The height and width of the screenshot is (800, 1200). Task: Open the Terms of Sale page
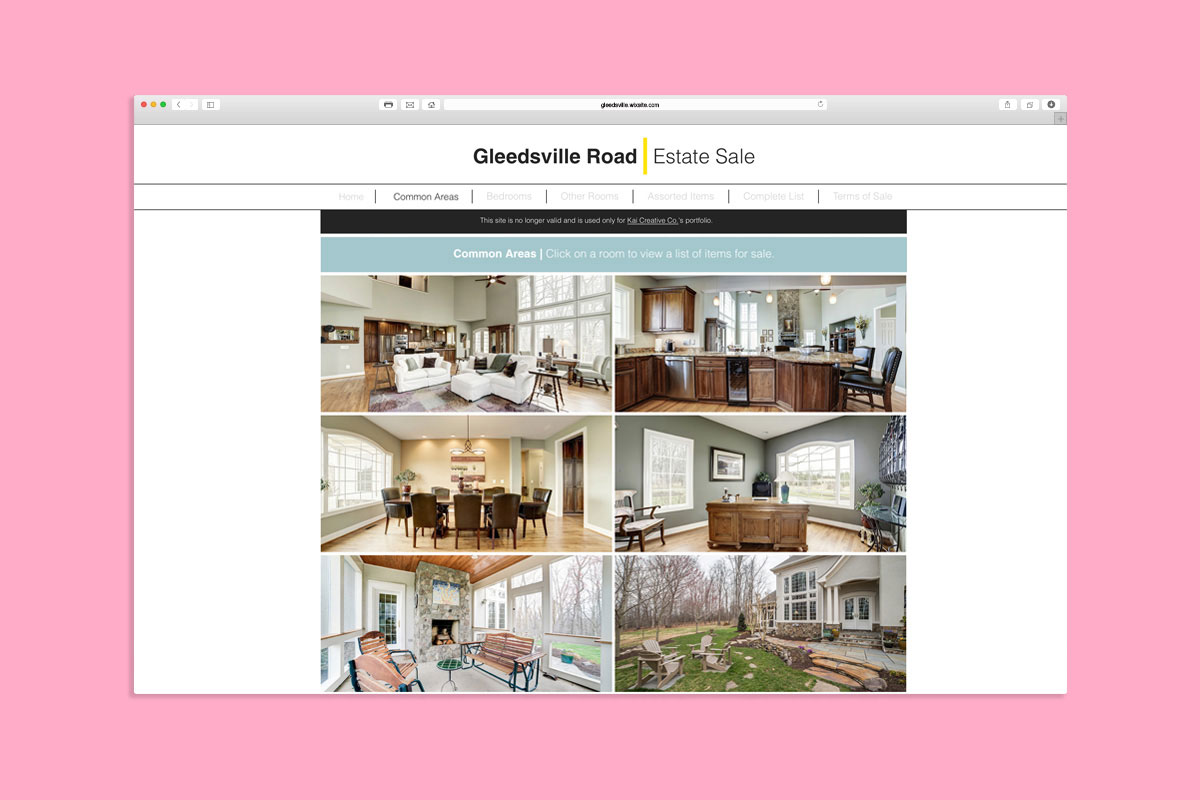pos(862,197)
